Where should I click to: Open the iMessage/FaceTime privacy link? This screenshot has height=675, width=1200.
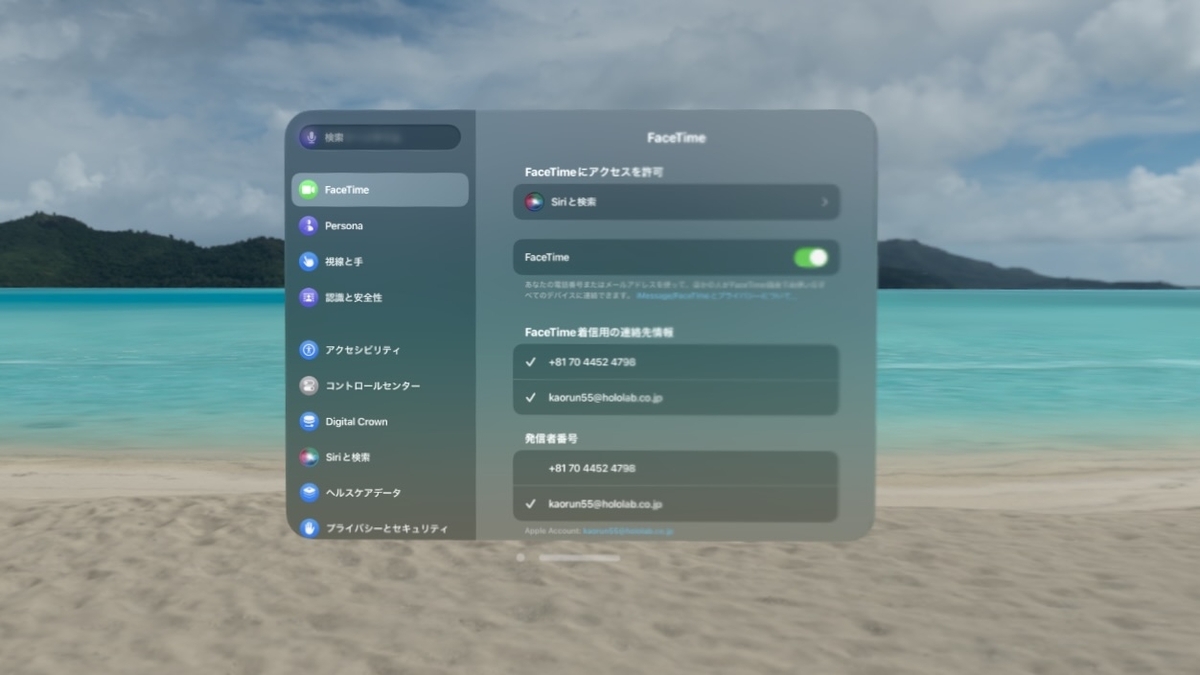tap(715, 296)
